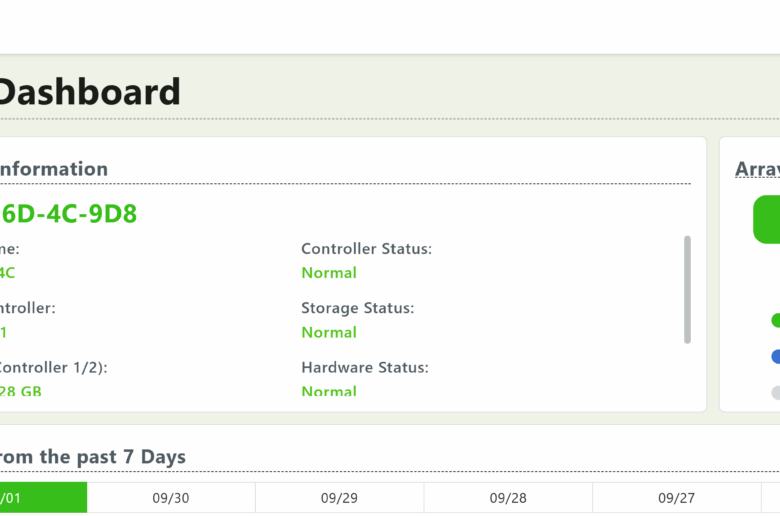780x516 pixels.
Task: Select the highlighted green 10/01 date tab
Action: [x=43, y=498]
